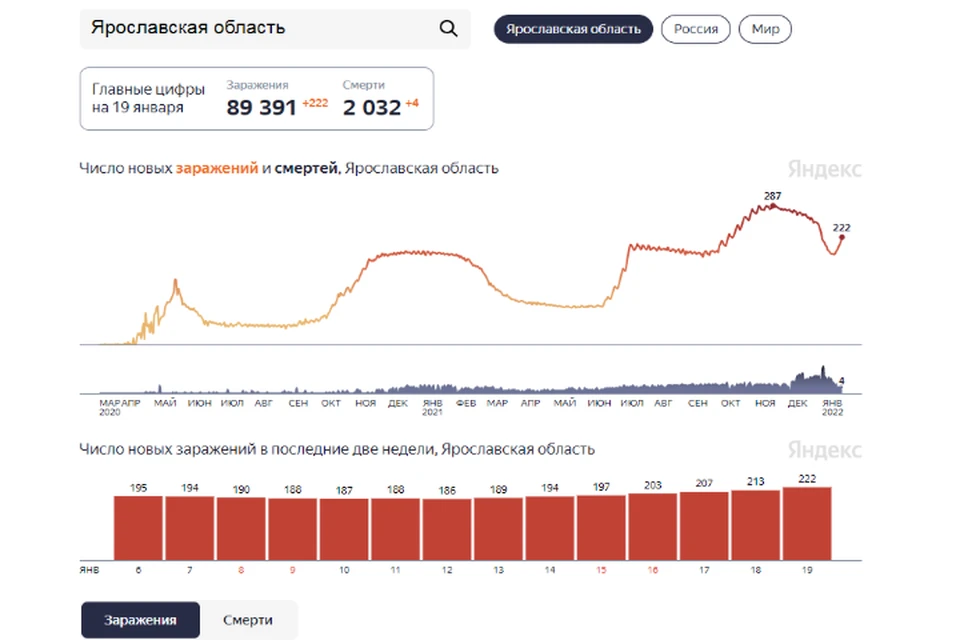Click the 89 391 infections total
960x640 pixels.
click(261, 108)
